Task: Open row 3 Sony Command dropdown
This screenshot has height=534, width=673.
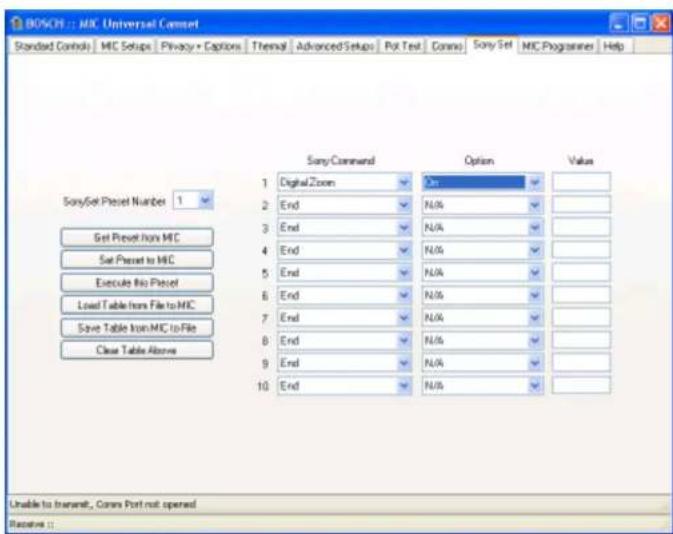Action: click(x=345, y=228)
